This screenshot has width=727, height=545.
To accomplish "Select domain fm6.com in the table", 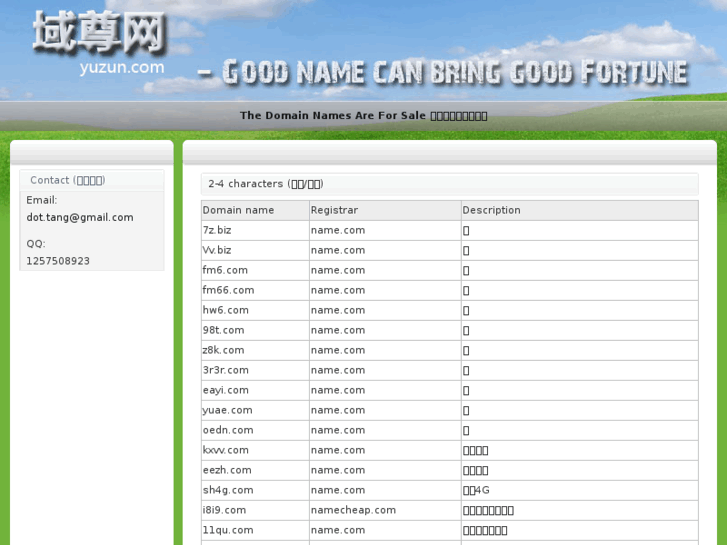I will [225, 270].
